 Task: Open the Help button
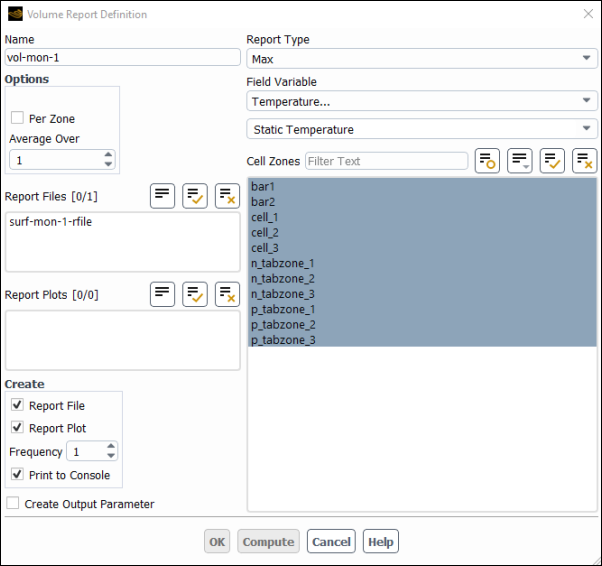click(x=380, y=542)
